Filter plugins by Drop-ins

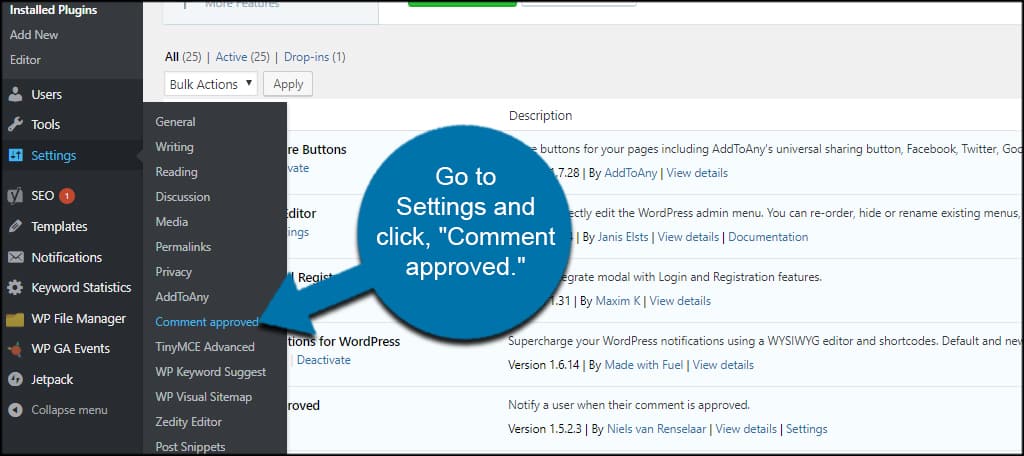(307, 57)
